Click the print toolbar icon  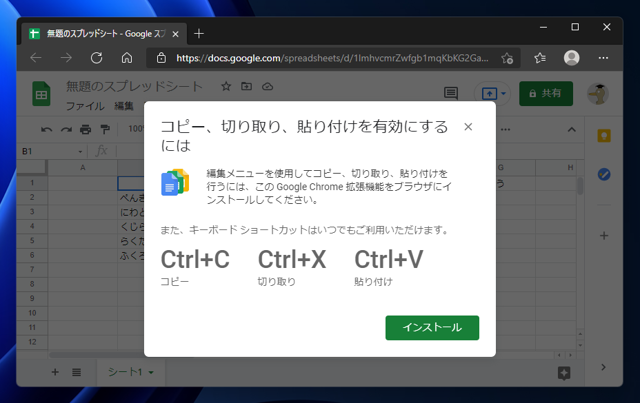pyautogui.click(x=85, y=130)
